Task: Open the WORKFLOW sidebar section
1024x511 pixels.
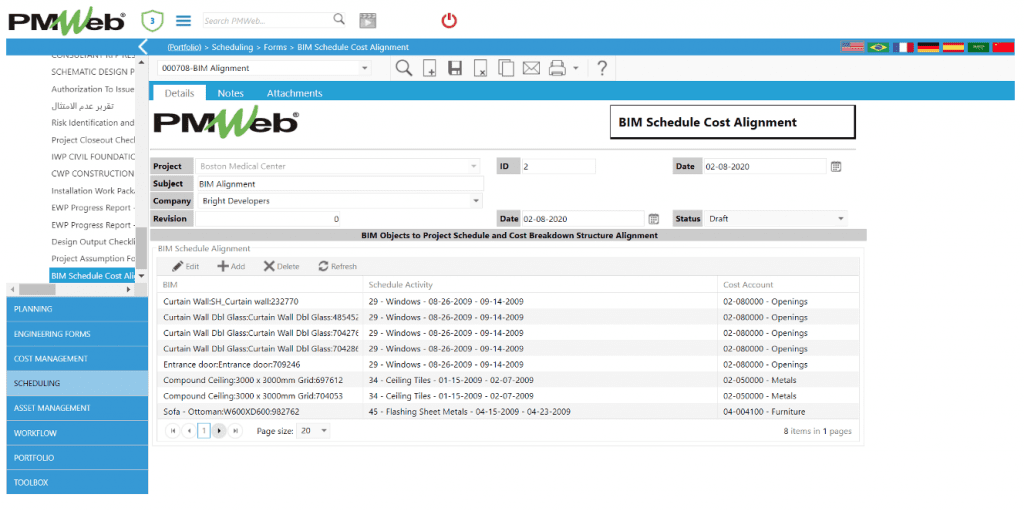Action: 78,433
